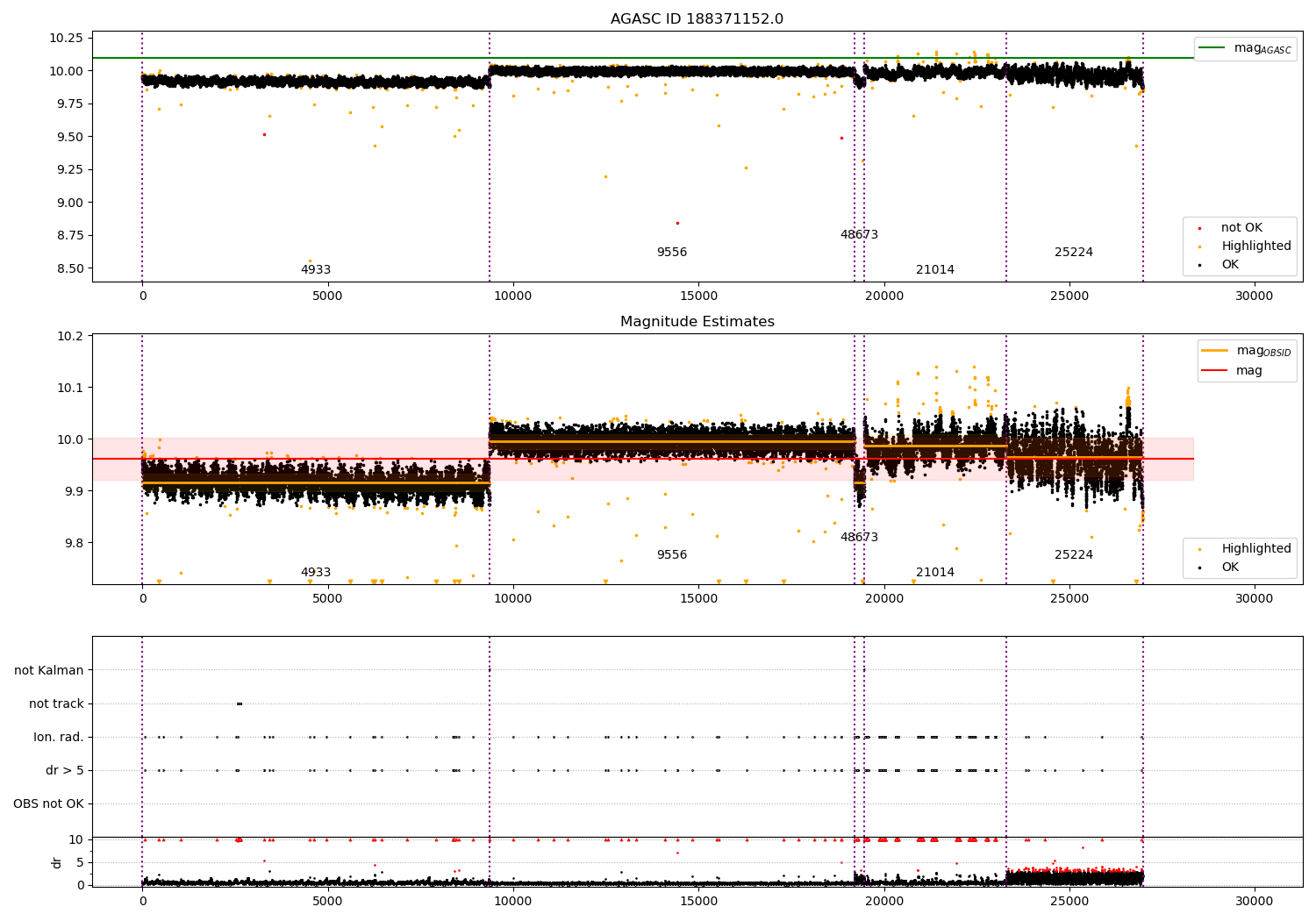Click the '10.25' y-axis tick label
Image resolution: width=1316 pixels, height=921 pixels.
coord(66,38)
